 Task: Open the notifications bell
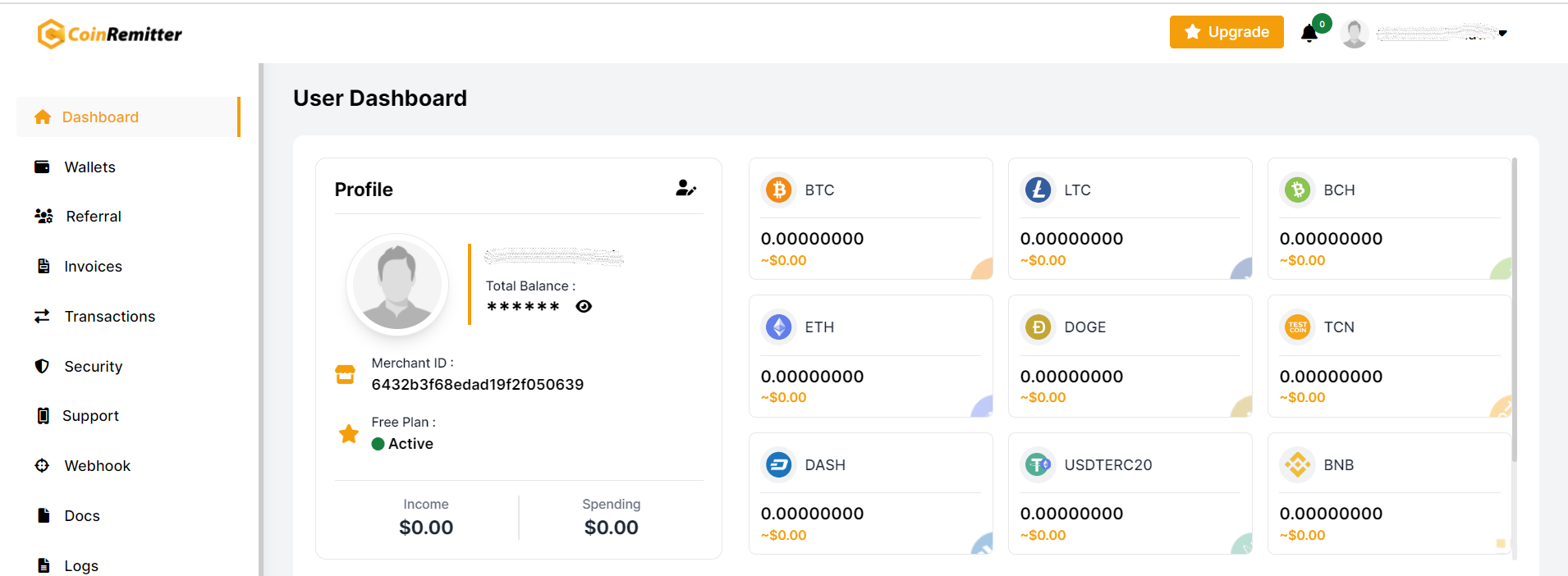(x=1309, y=34)
